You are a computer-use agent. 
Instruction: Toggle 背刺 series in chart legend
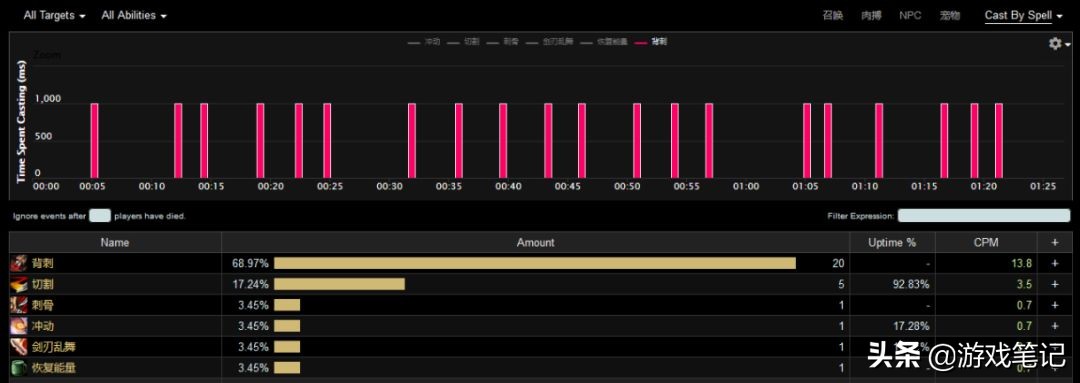tap(651, 42)
